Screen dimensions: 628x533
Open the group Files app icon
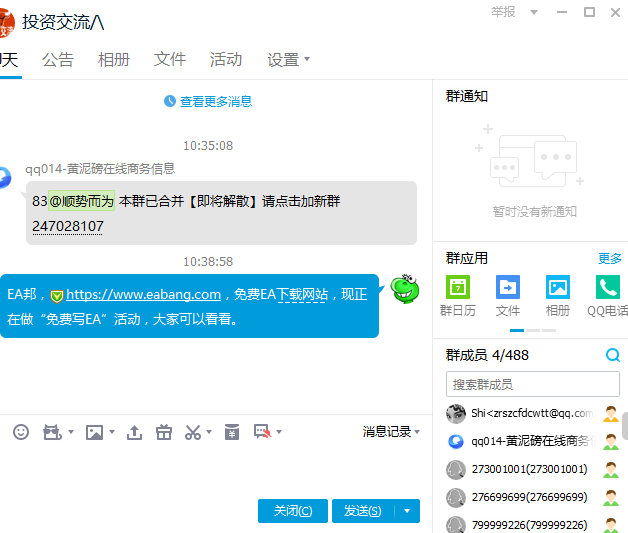click(507, 287)
